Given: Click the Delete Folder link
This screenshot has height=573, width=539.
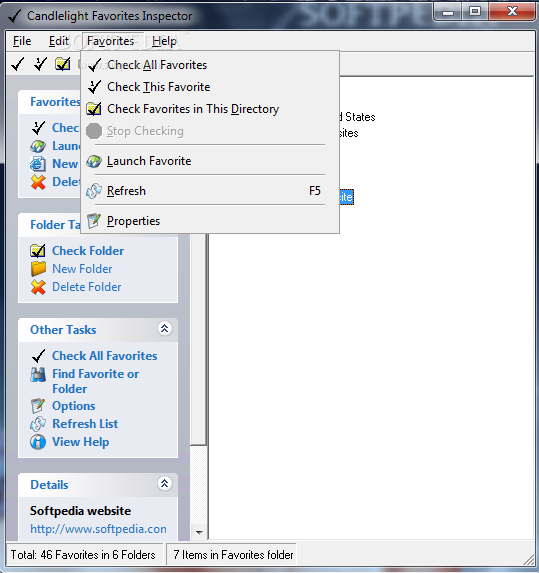Looking at the screenshot, I should (x=87, y=287).
